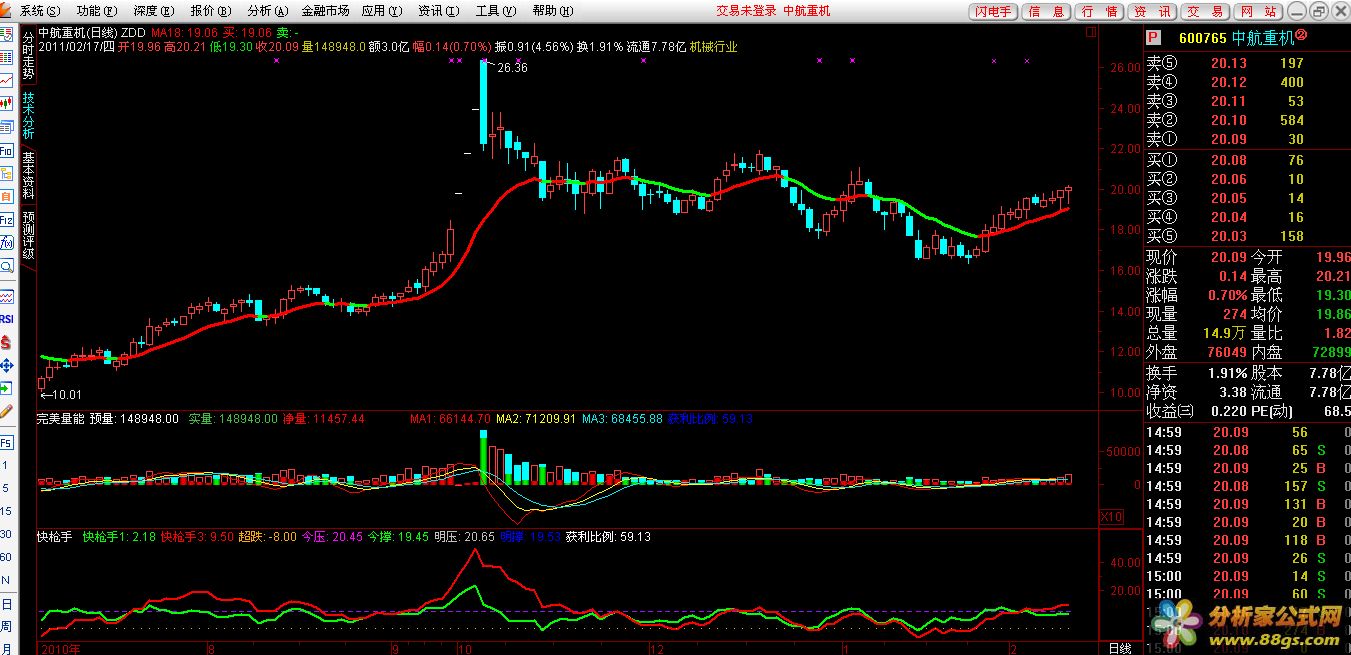Click the red circled 2 after 中航重机

click(1302, 36)
